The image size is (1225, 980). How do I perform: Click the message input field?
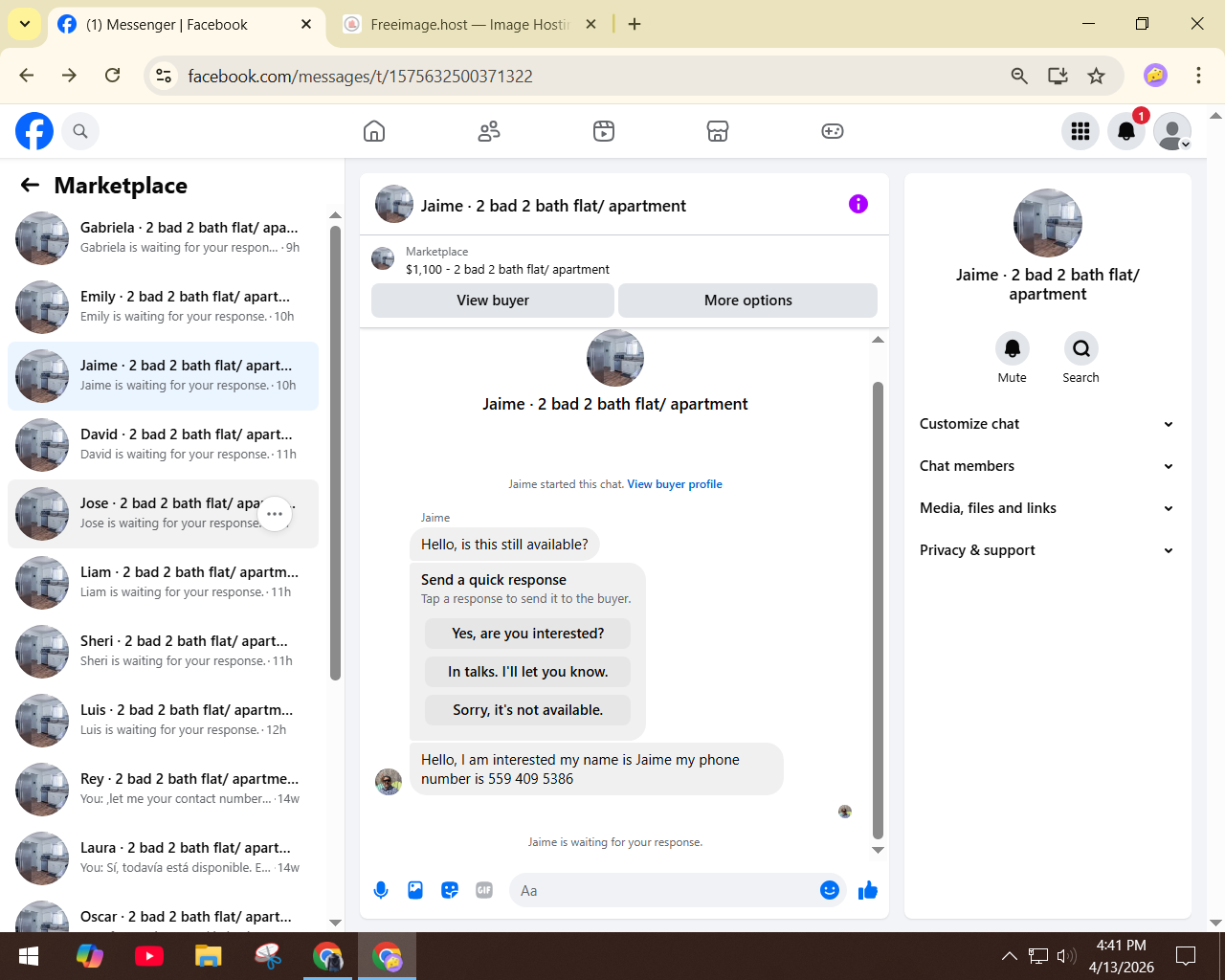click(665, 891)
